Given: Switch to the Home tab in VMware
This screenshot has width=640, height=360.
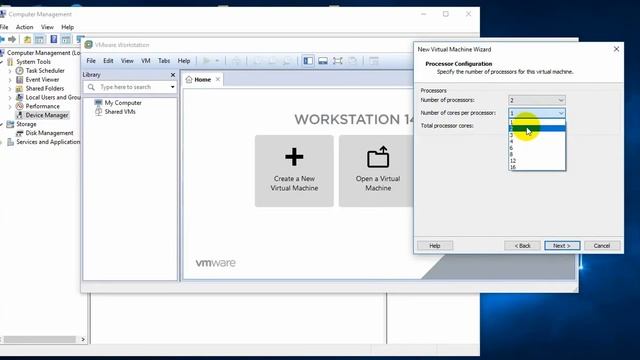Looking at the screenshot, I should [x=202, y=80].
